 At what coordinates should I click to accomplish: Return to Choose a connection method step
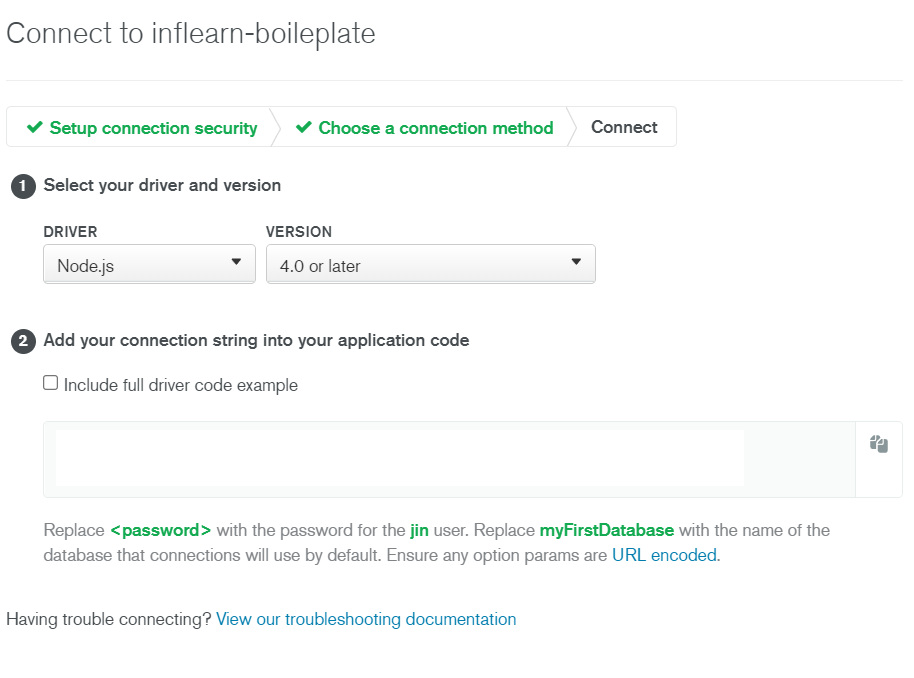pyautogui.click(x=435, y=128)
